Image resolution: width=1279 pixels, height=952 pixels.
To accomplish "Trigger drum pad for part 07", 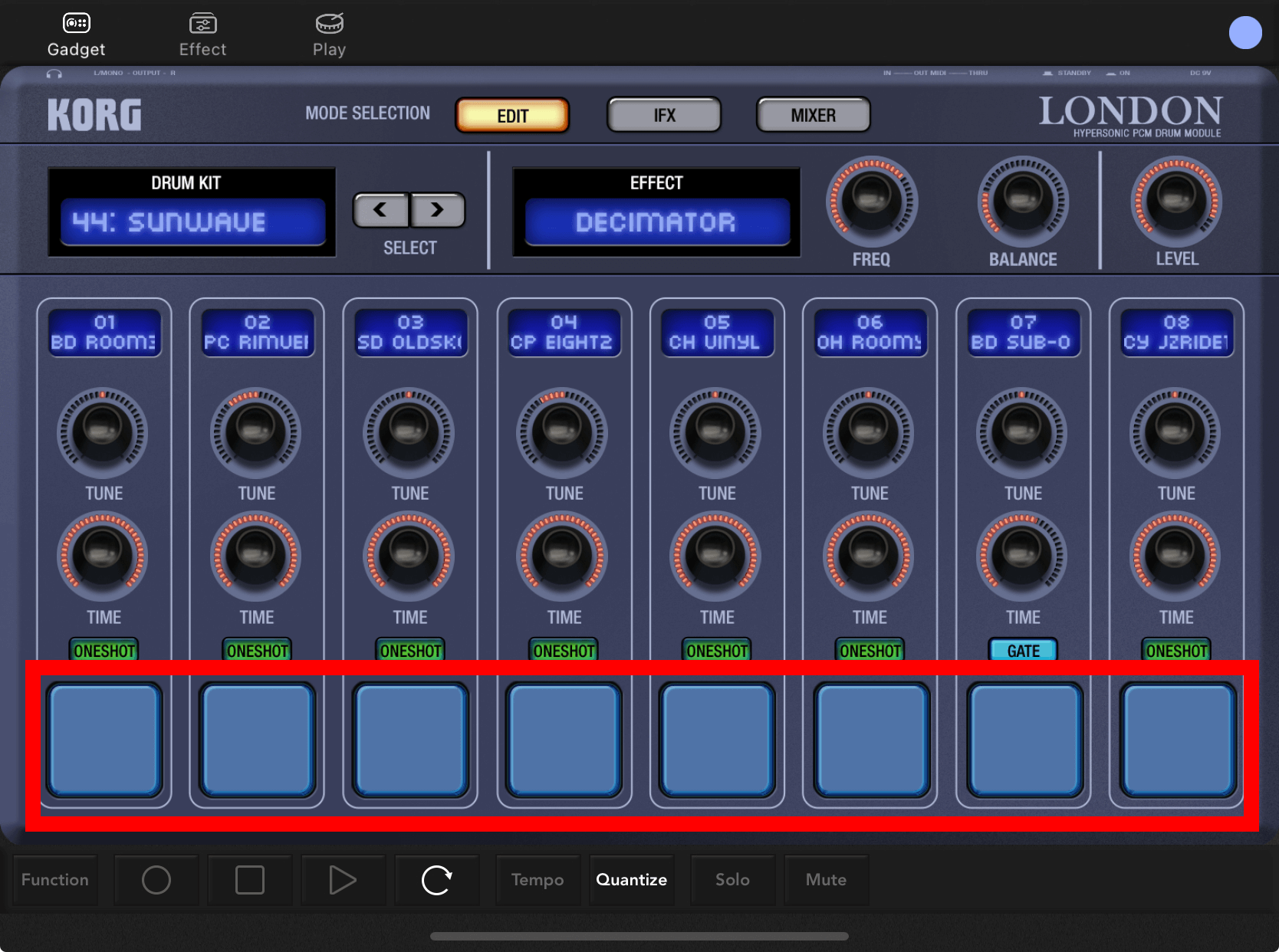I will [1024, 740].
